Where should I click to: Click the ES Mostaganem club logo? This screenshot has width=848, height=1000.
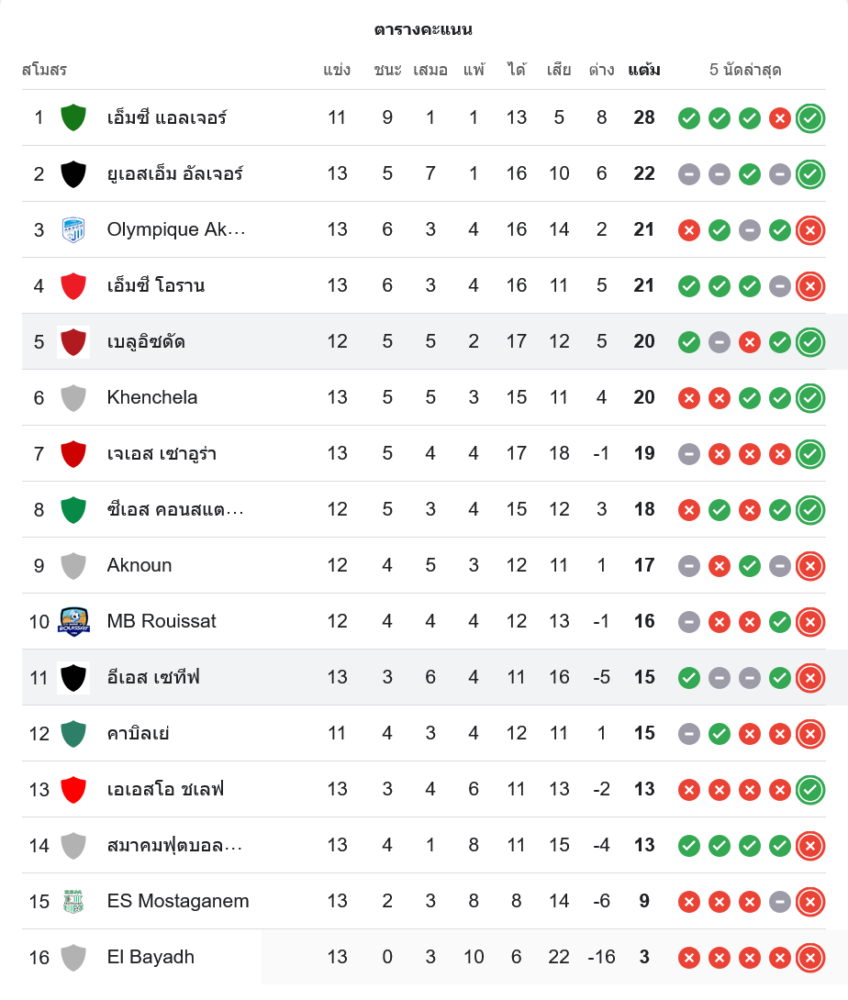point(73,902)
